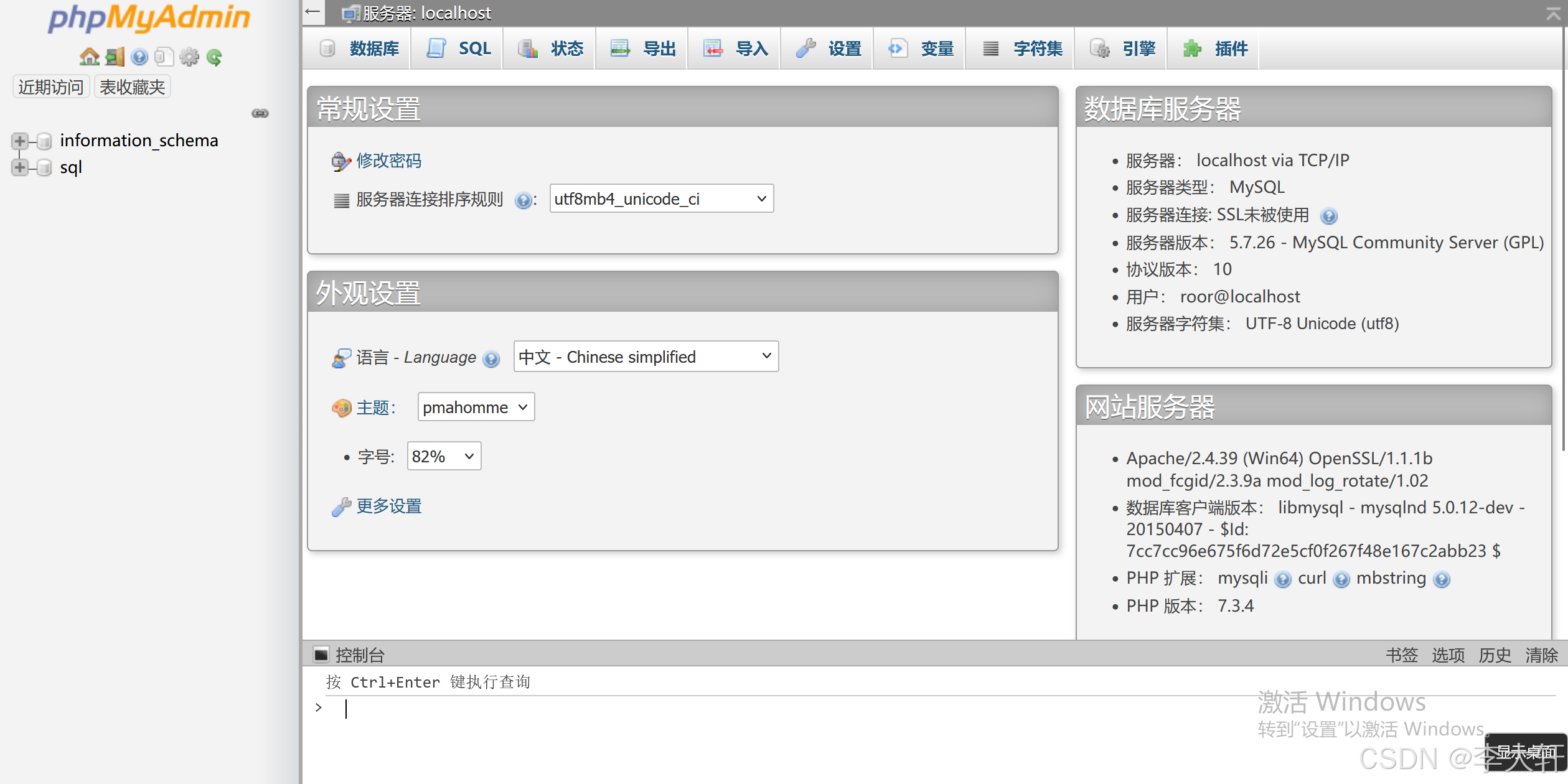The width and height of the screenshot is (1568, 784).
Task: Open the pmahomme theme dropdown
Action: (x=476, y=407)
